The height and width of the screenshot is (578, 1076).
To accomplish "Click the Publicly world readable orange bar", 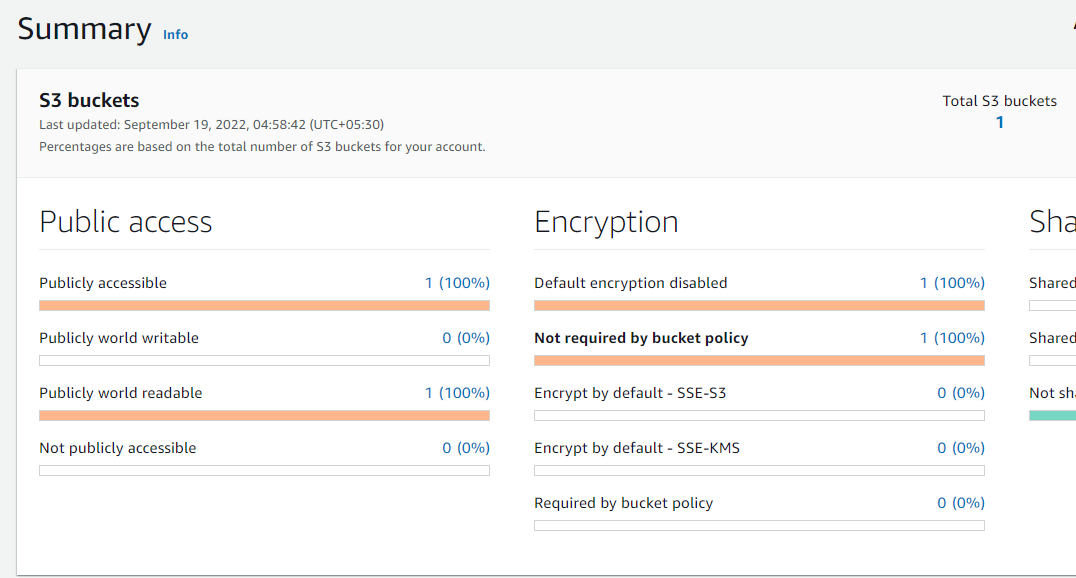I will tap(264, 415).
